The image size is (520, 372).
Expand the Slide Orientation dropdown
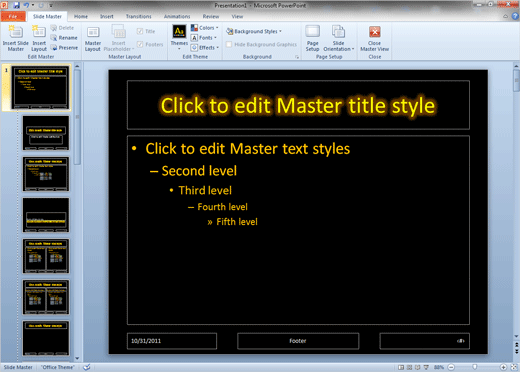338,39
